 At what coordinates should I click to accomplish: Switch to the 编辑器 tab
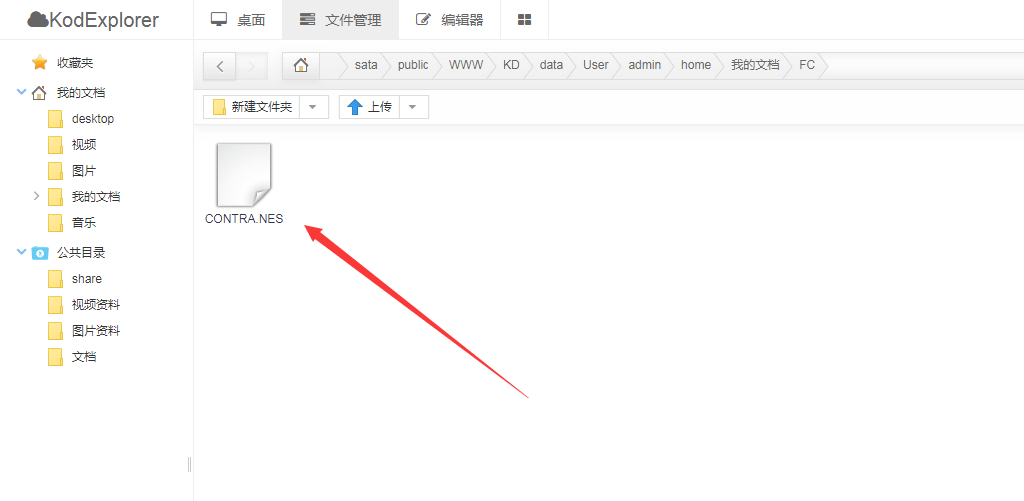[x=450, y=20]
